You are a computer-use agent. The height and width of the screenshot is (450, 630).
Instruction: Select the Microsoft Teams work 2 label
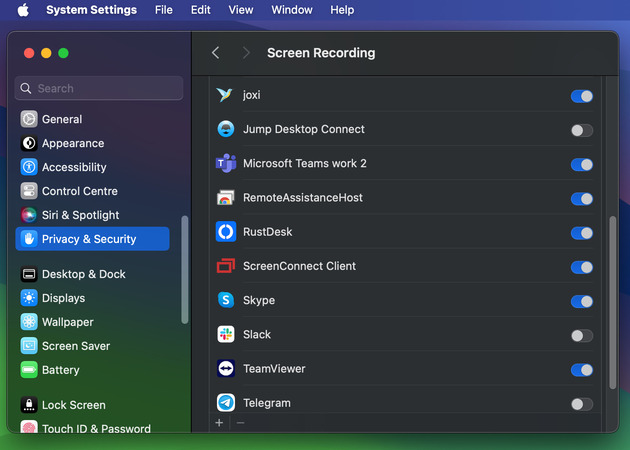point(305,164)
